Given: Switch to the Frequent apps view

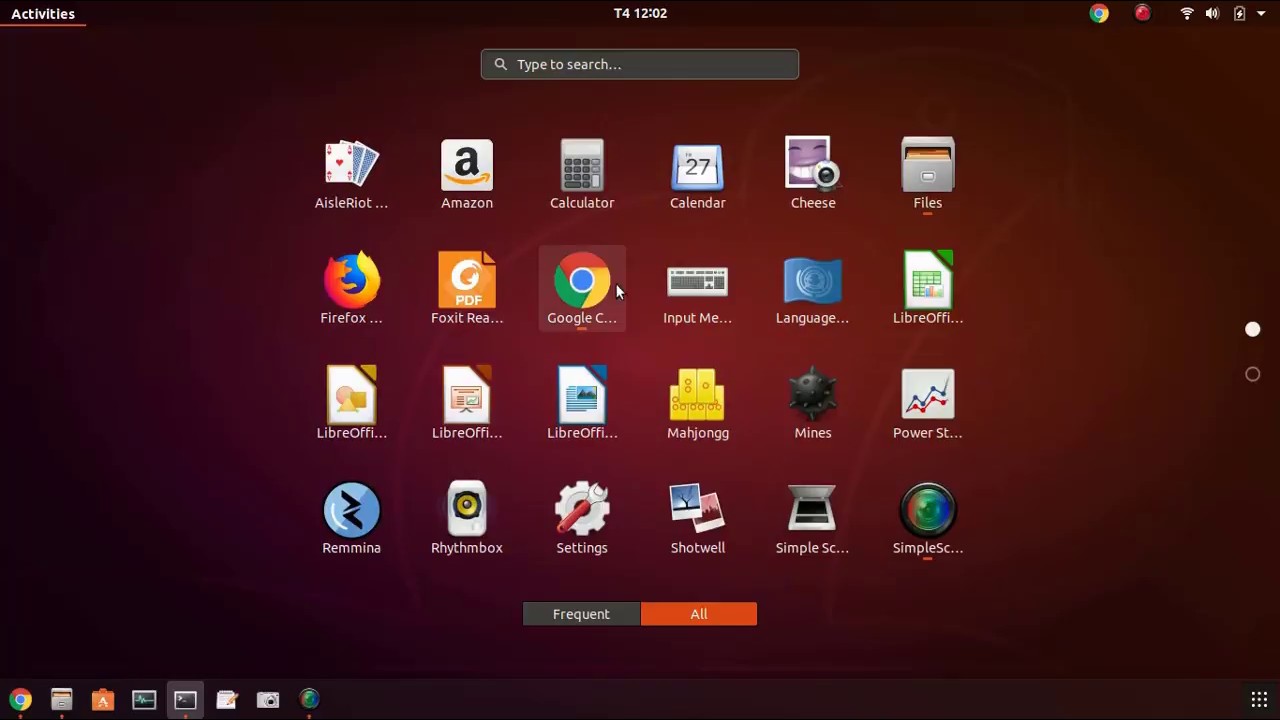Looking at the screenshot, I should 581,614.
